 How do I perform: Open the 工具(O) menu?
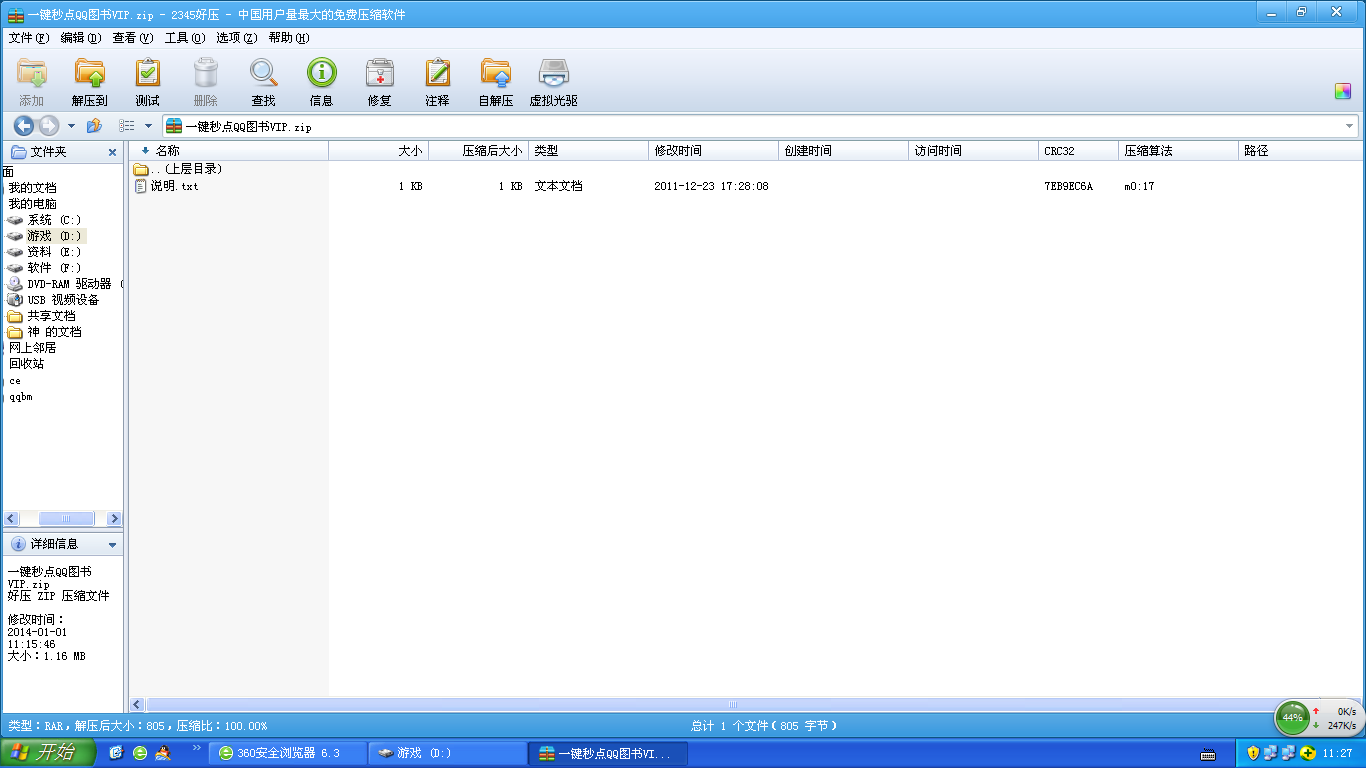pyautogui.click(x=184, y=38)
